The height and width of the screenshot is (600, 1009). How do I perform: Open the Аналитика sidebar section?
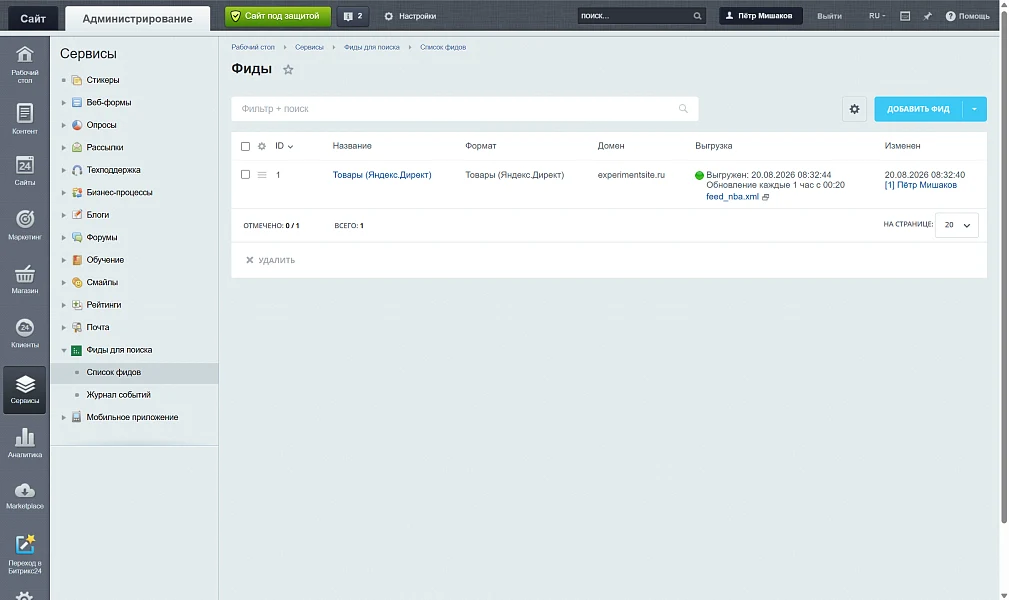pyautogui.click(x=24, y=443)
